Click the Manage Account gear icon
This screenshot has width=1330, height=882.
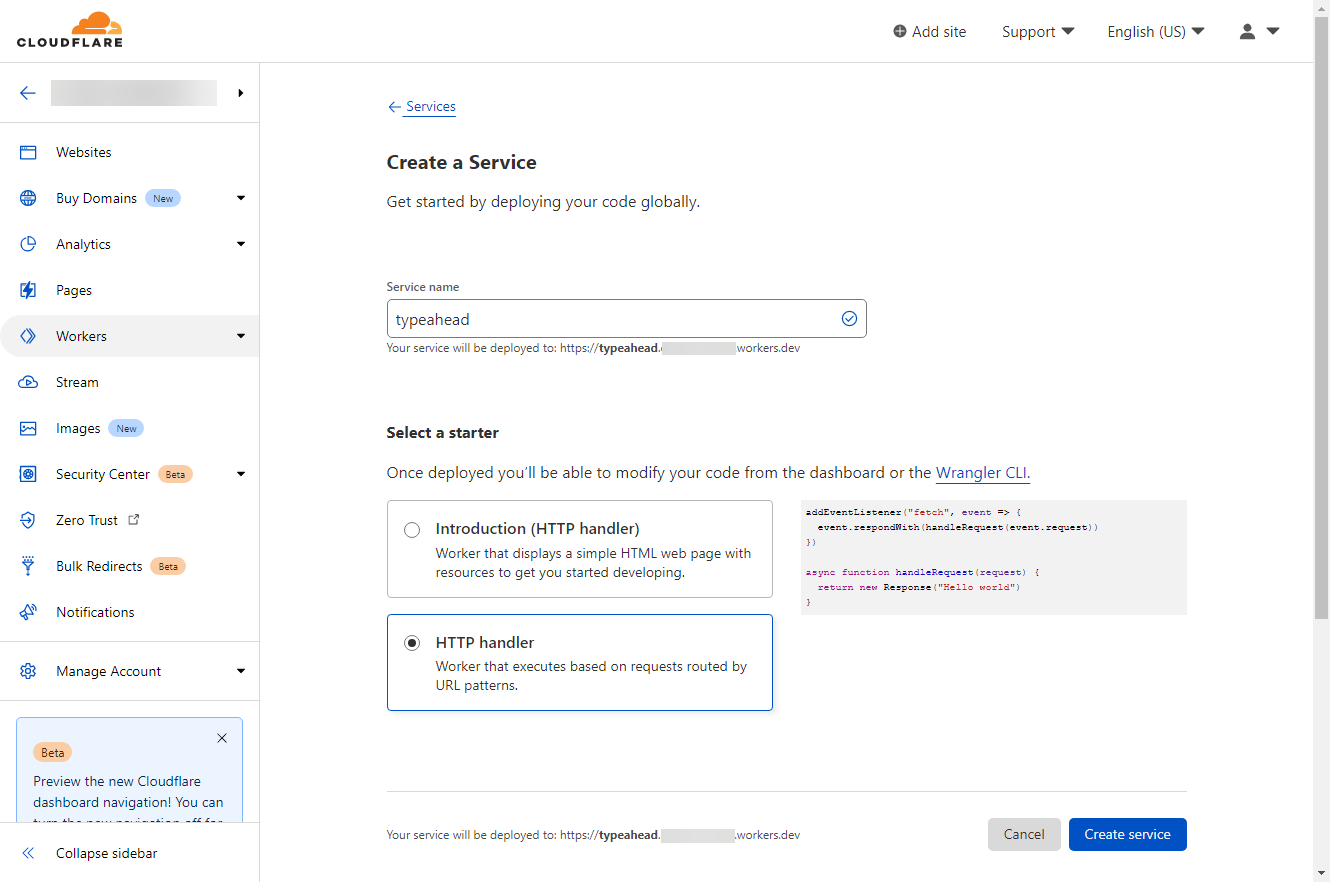point(28,671)
